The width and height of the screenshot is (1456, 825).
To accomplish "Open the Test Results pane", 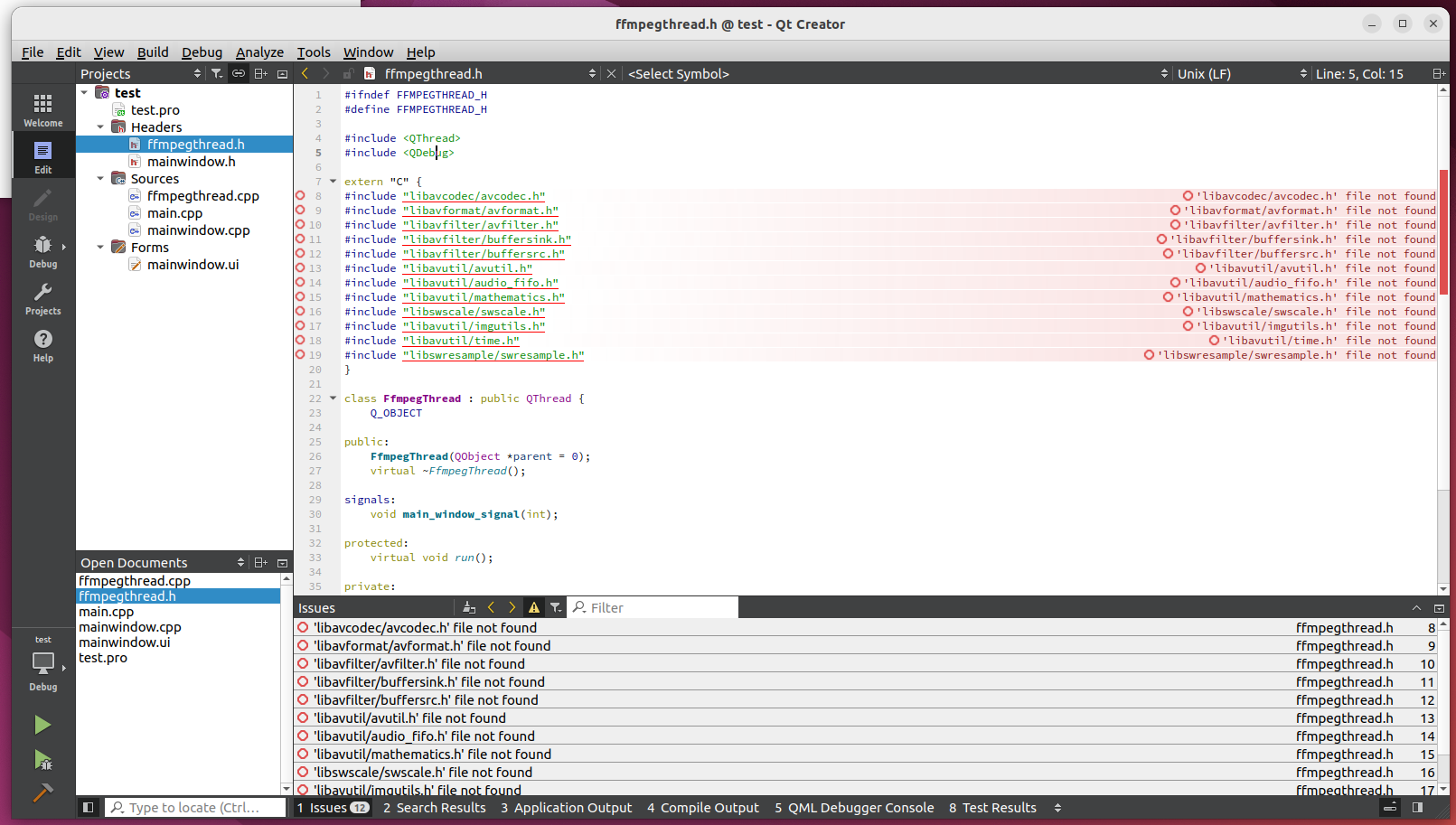I will click(x=992, y=807).
